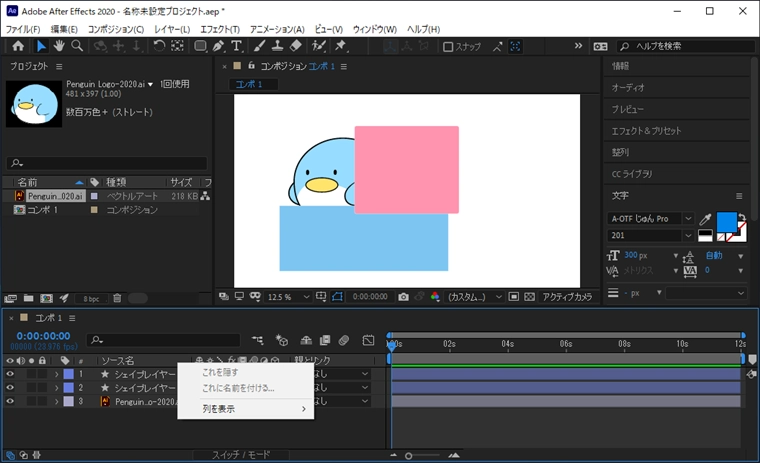The image size is (760, 463).
Task: Open the 12.5% magnification dropdown
Action: pos(289,297)
